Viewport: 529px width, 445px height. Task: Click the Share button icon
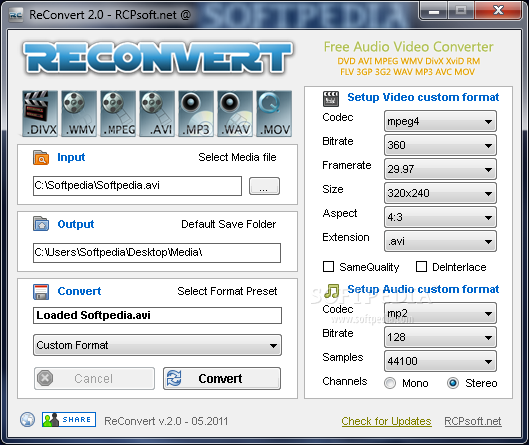tap(69, 419)
